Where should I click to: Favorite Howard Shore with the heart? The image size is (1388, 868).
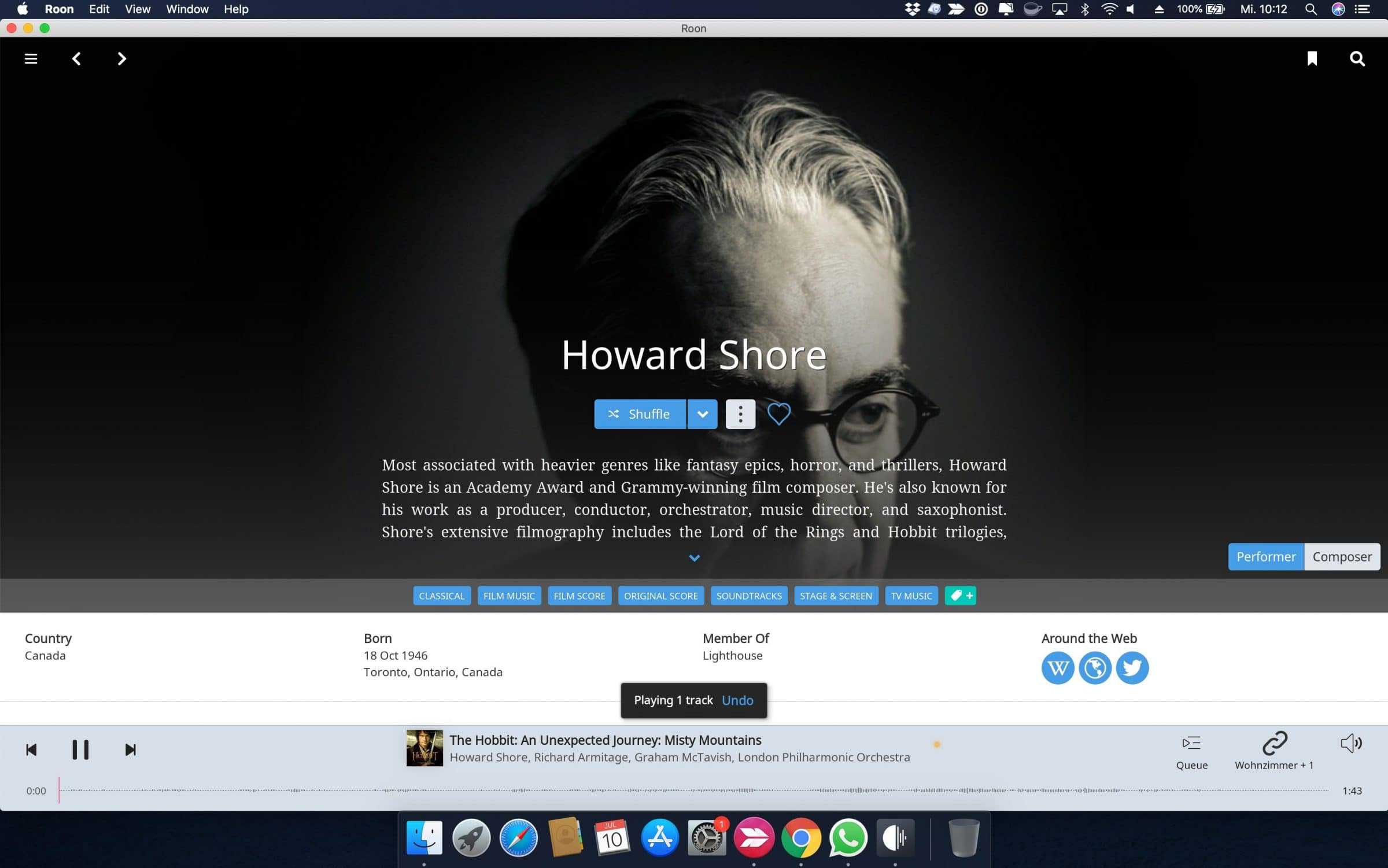[x=778, y=414]
